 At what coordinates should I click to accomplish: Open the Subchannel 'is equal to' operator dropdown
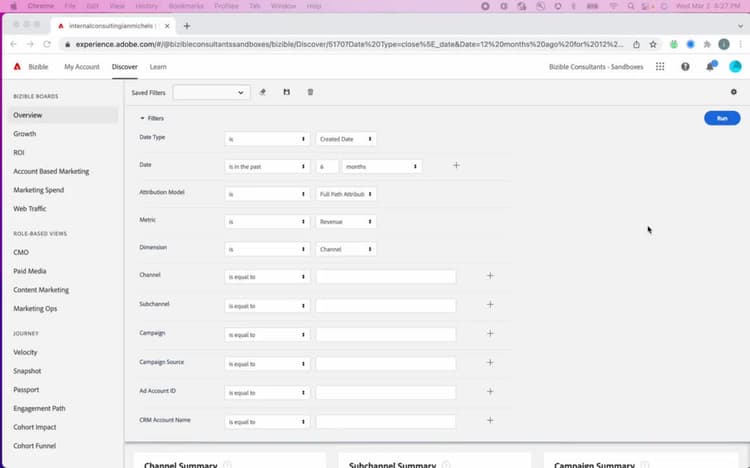[267, 306]
